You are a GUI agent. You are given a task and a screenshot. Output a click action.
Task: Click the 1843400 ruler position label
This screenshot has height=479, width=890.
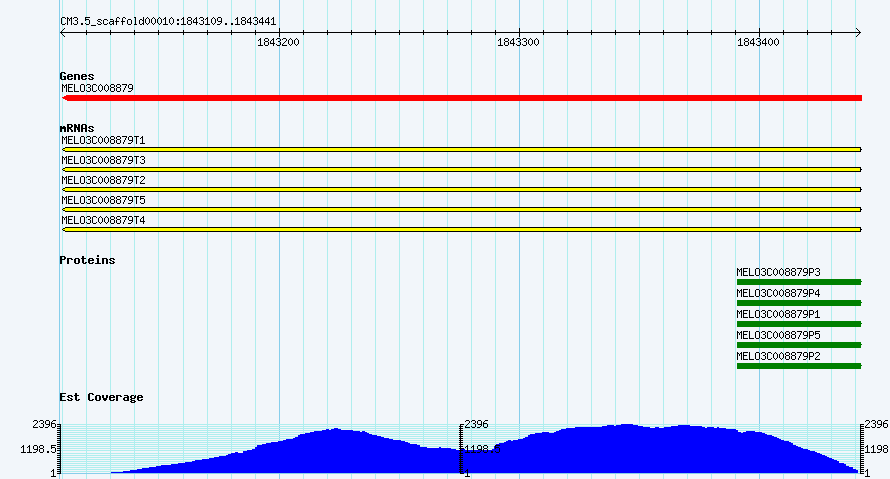tap(758, 43)
